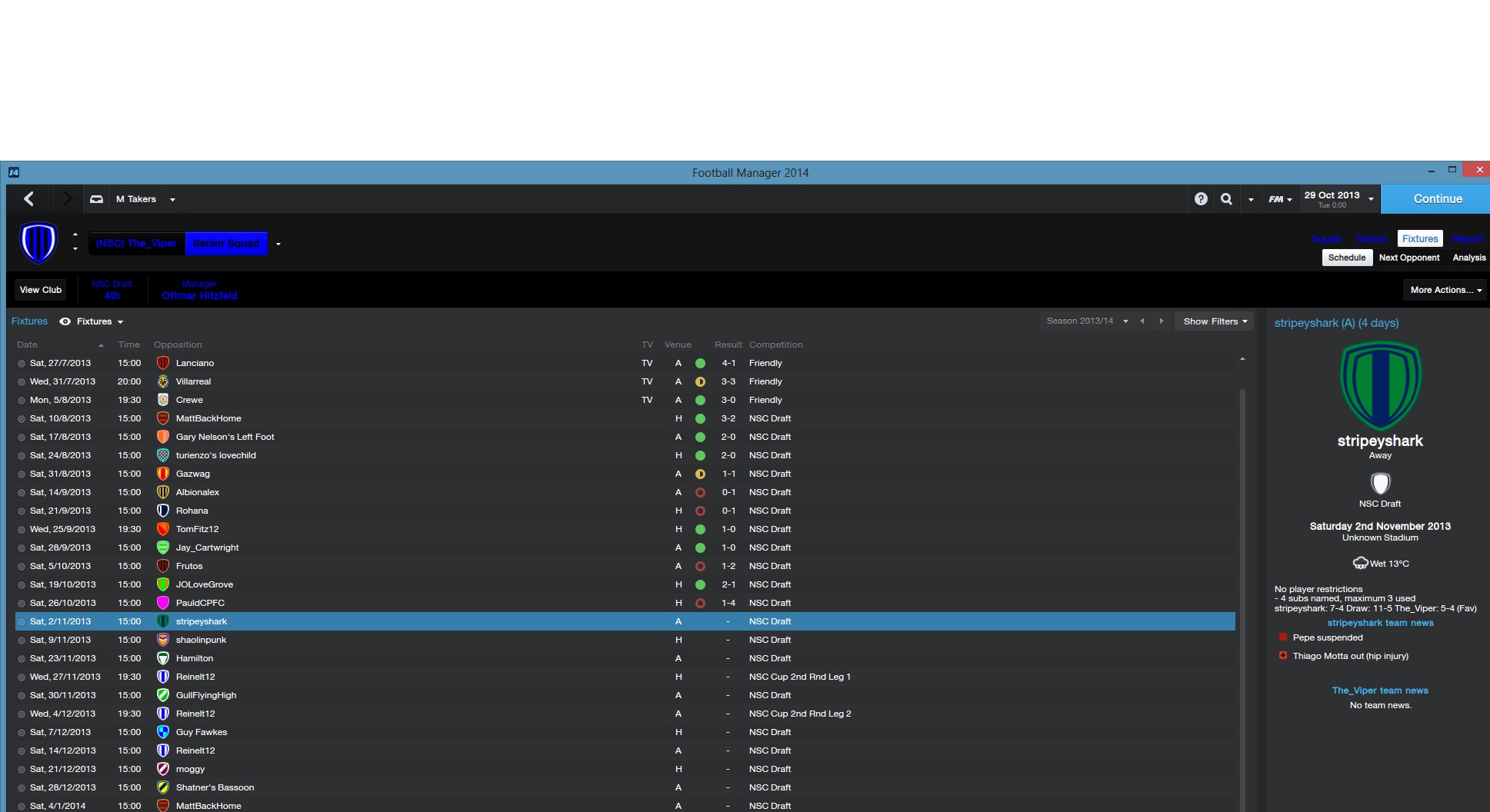The image size is (1490, 812).
Task: Go forward with the right arrow button
Action: point(67,199)
